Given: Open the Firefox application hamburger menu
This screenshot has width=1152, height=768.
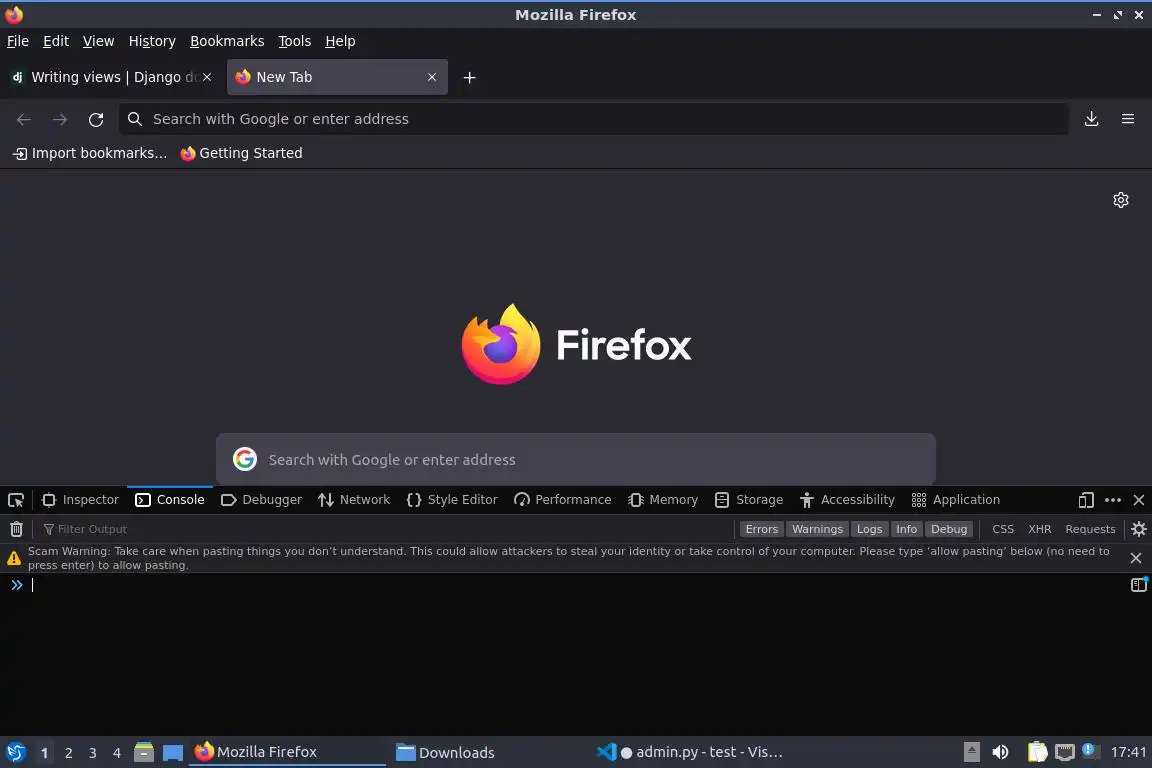Looking at the screenshot, I should pyautogui.click(x=1128, y=119).
